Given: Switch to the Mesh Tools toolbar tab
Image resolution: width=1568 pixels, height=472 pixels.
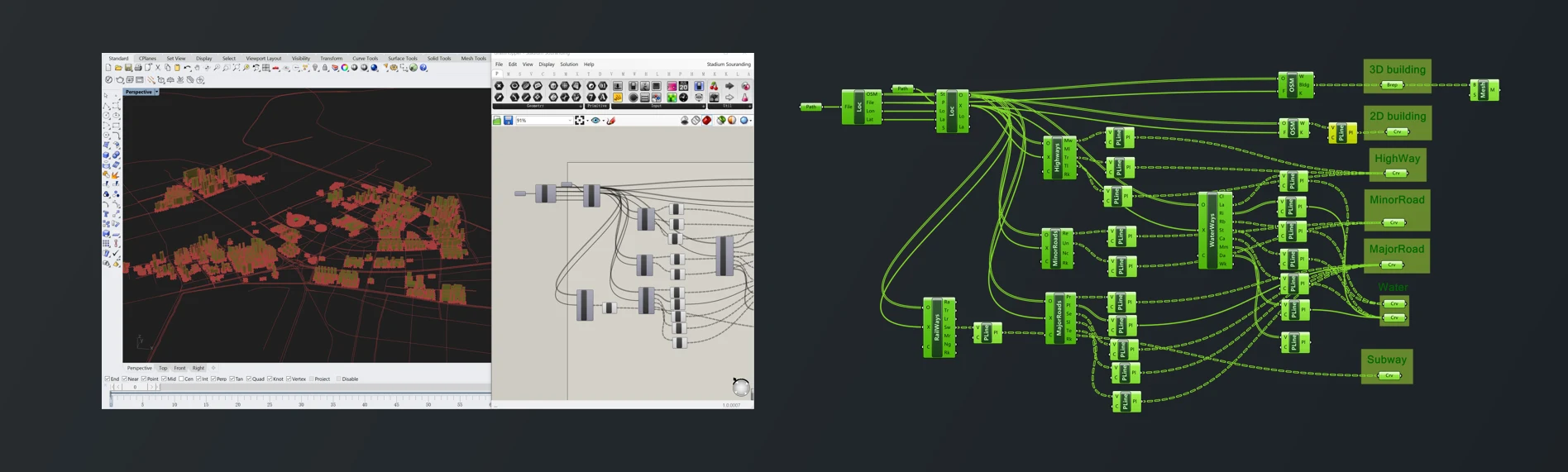Looking at the screenshot, I should coord(473,59).
